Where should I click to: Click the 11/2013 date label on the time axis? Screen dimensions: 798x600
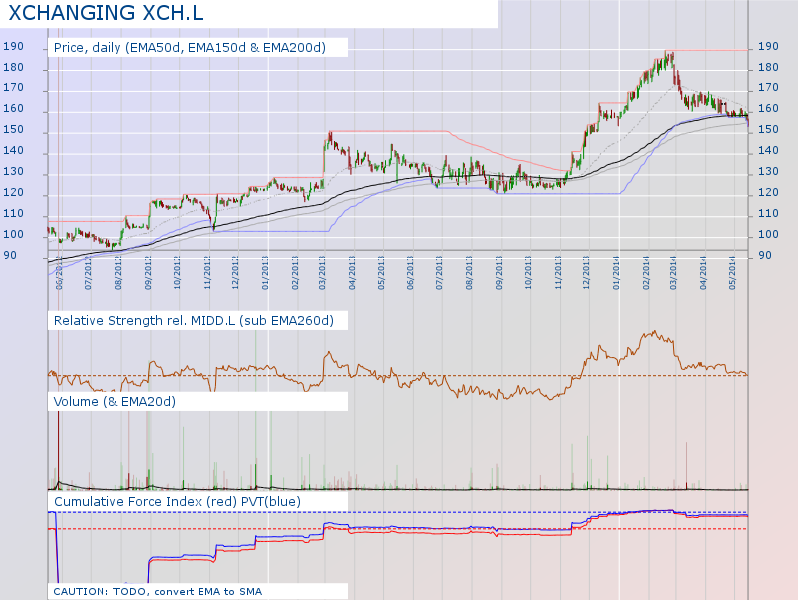pyautogui.click(x=558, y=273)
